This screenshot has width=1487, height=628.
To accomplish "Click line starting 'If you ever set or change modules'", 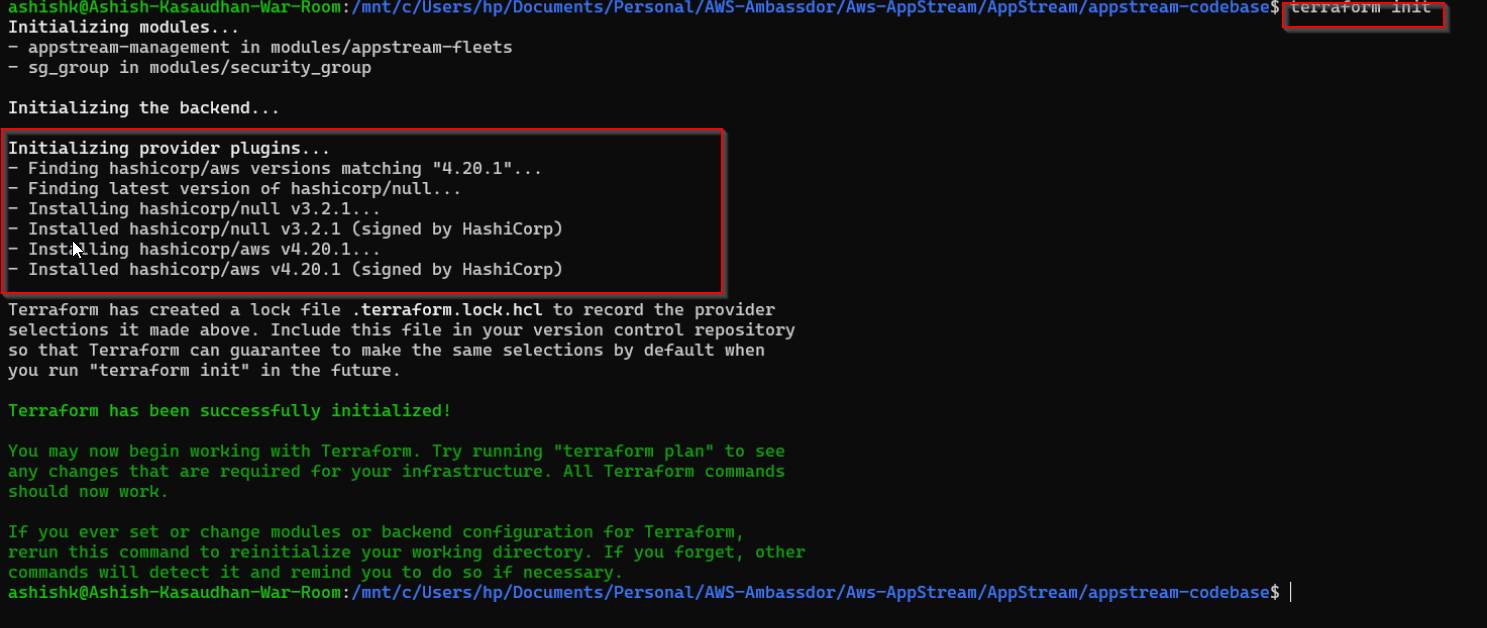I will (376, 531).
